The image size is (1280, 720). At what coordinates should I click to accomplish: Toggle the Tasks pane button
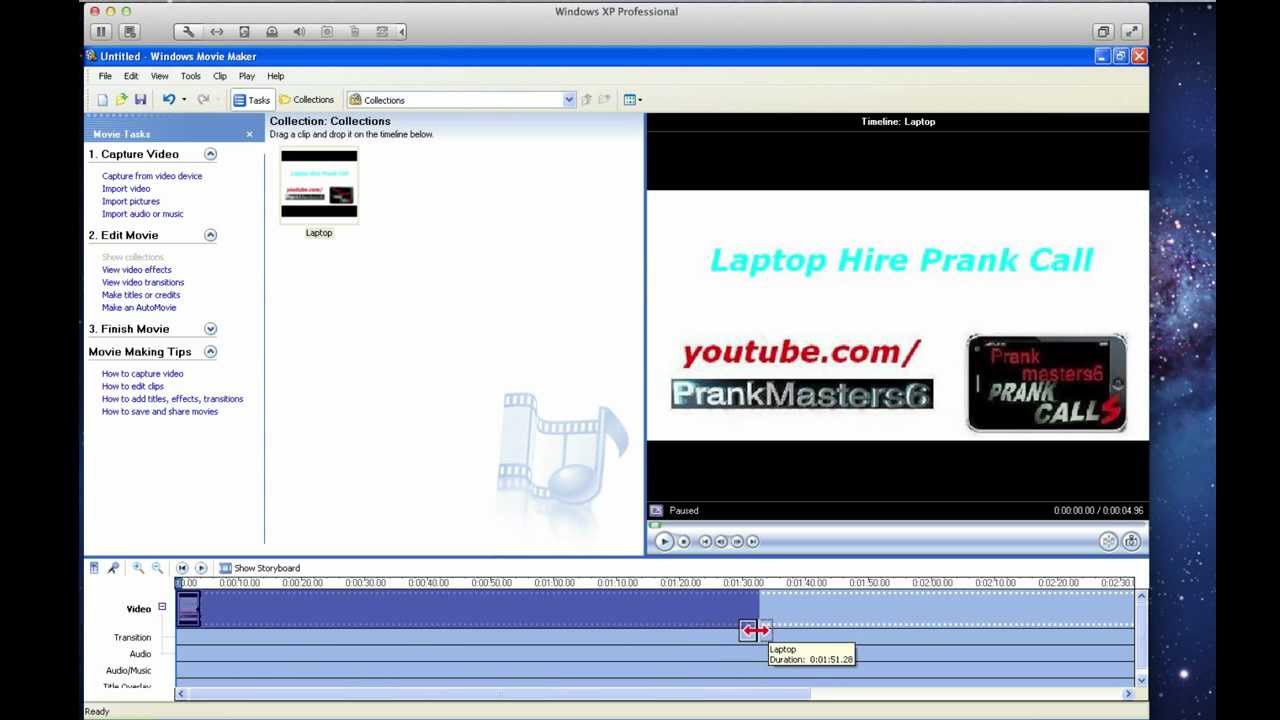251,100
